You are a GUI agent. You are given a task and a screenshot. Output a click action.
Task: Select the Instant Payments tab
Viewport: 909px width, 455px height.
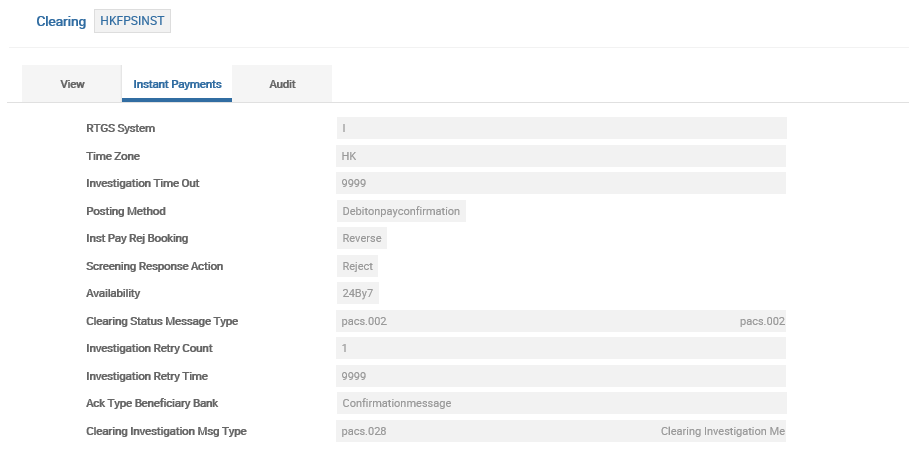tap(177, 84)
